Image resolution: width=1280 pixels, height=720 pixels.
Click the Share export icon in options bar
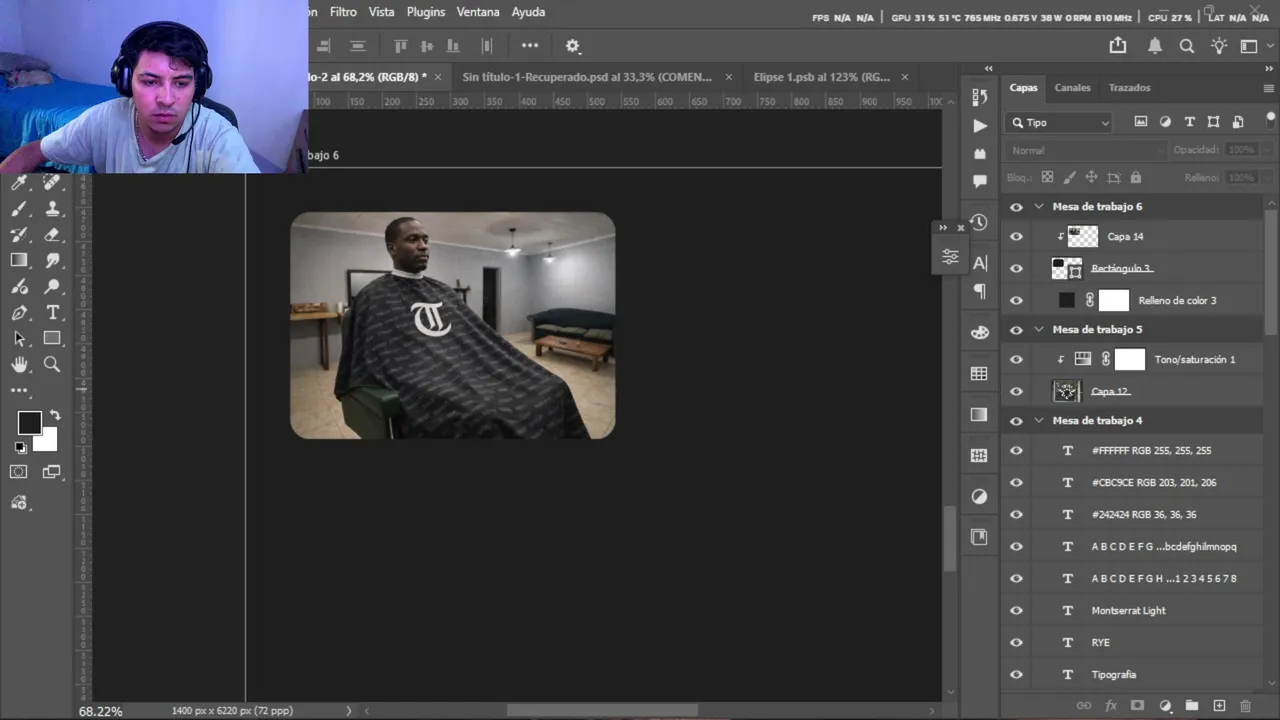coord(1118,45)
